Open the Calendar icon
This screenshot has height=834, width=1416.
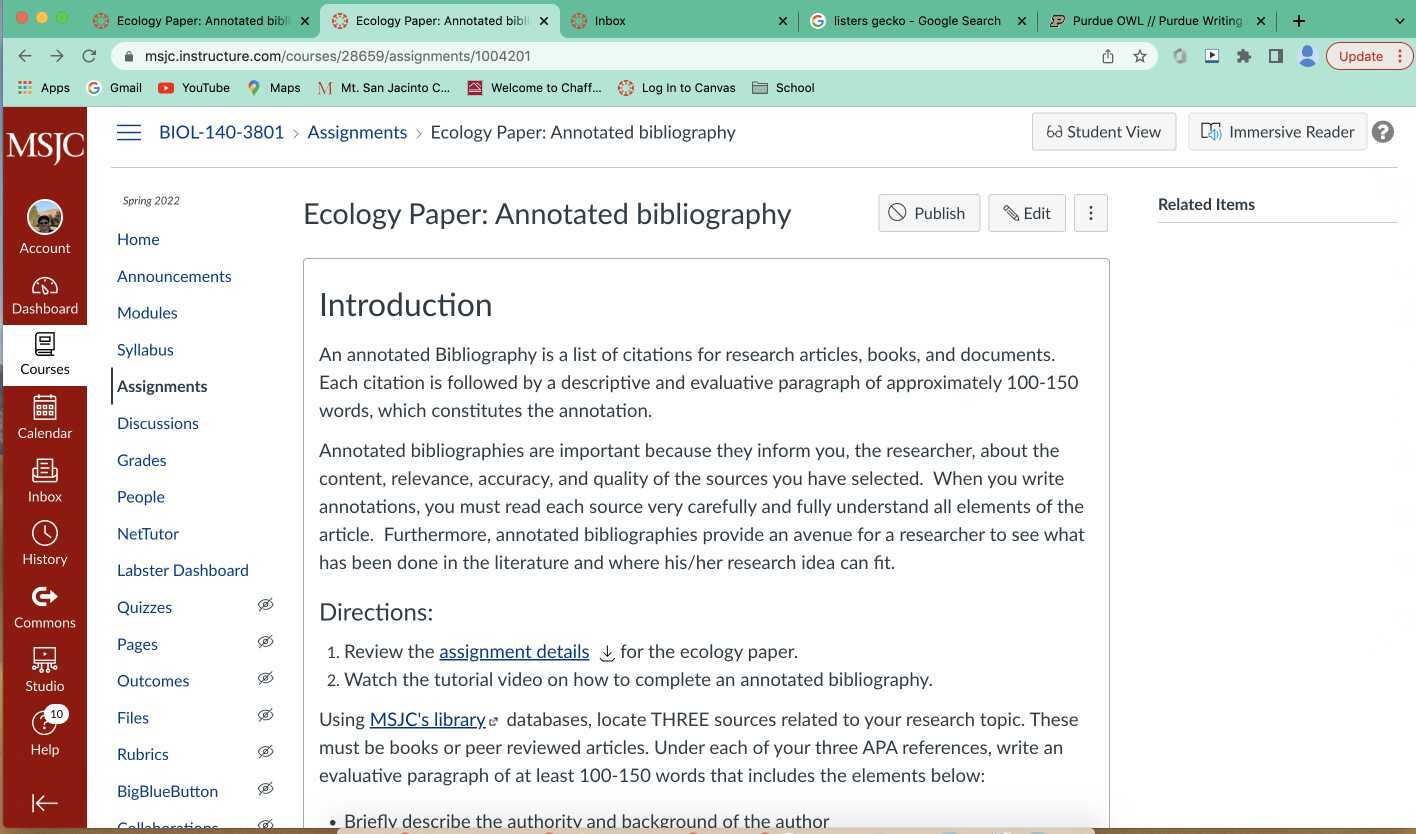(44, 417)
